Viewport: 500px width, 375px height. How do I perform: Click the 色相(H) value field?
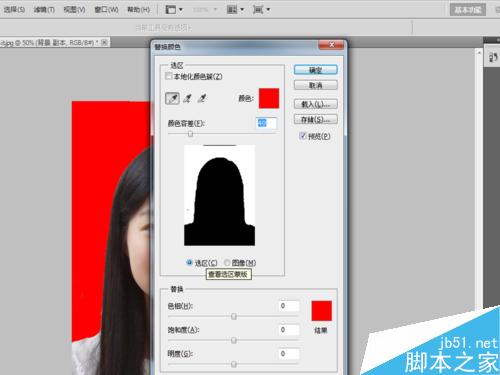pos(289,306)
